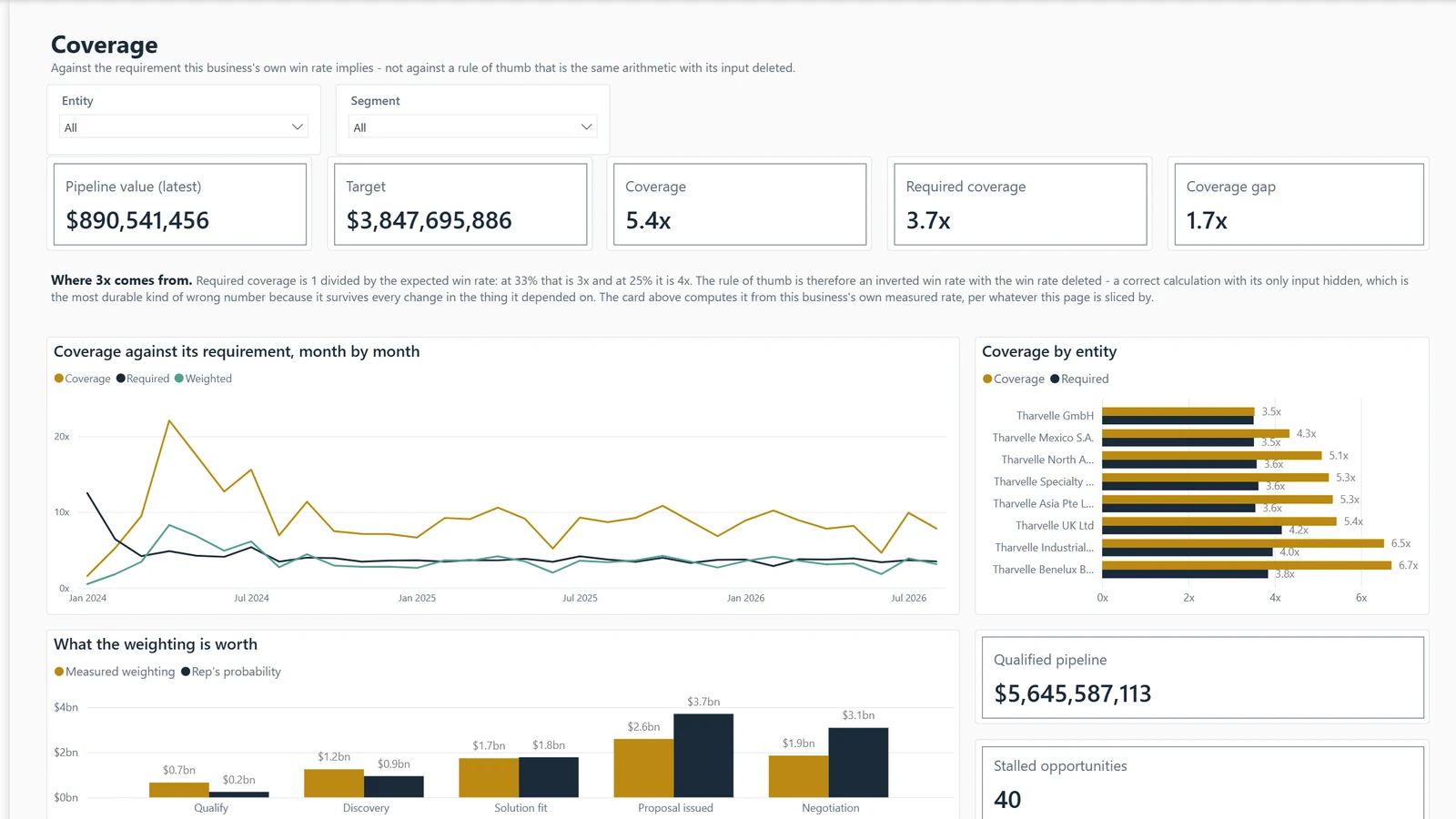The height and width of the screenshot is (819, 1456).
Task: Click Tharvelle Industrial... entity label
Action: 1045,547
